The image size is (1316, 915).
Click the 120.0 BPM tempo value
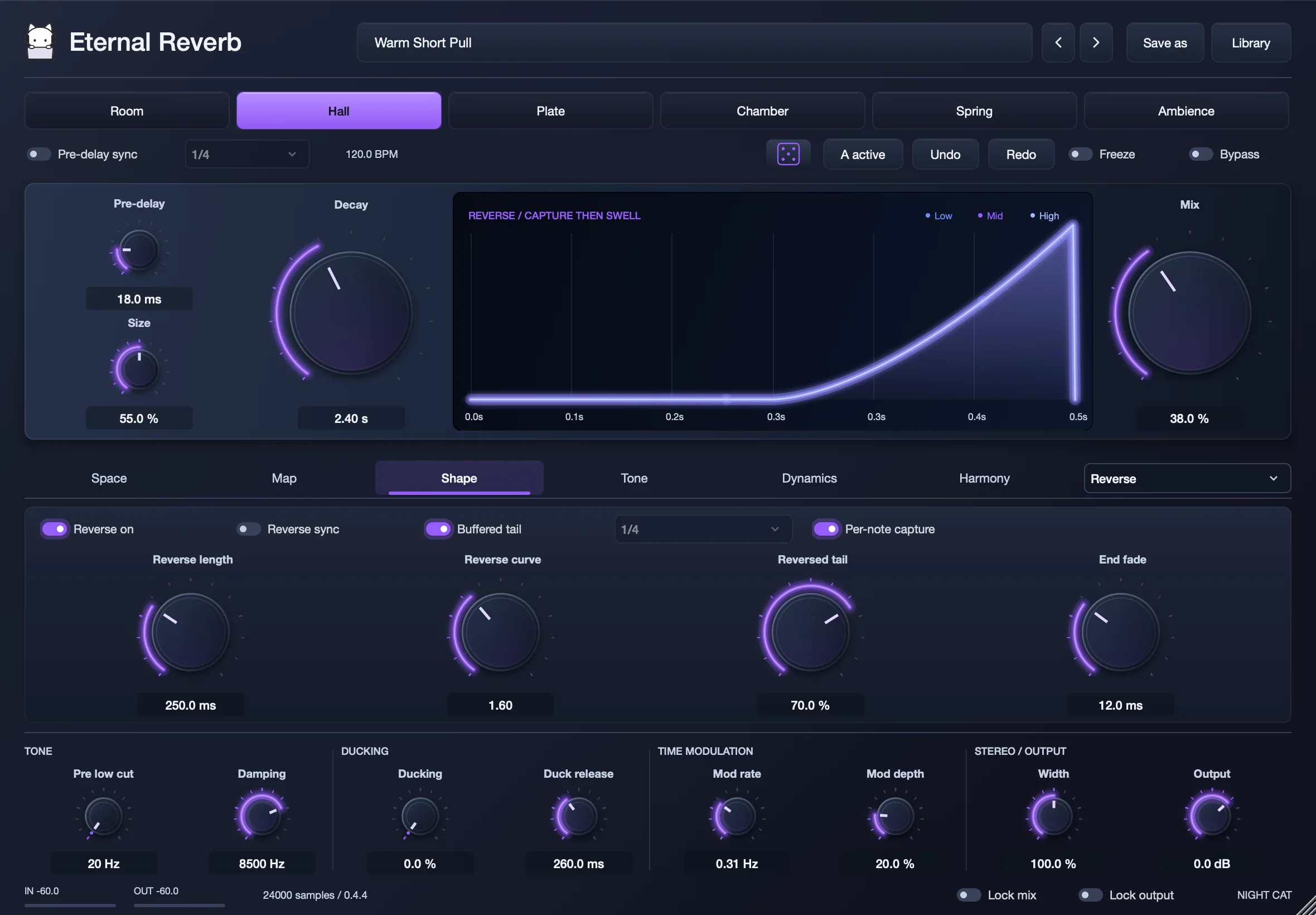pos(372,154)
